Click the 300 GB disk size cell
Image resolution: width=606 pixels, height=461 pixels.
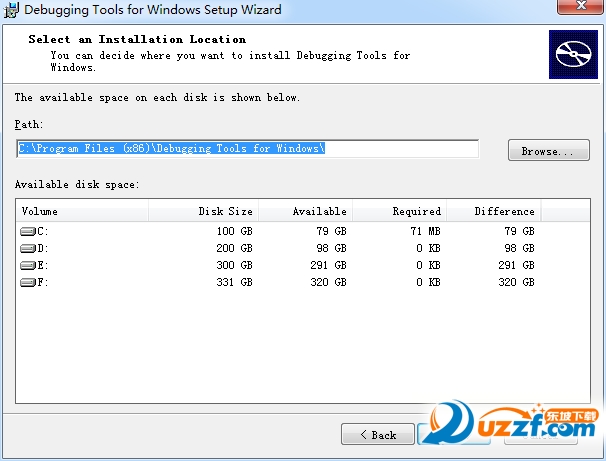click(x=235, y=265)
